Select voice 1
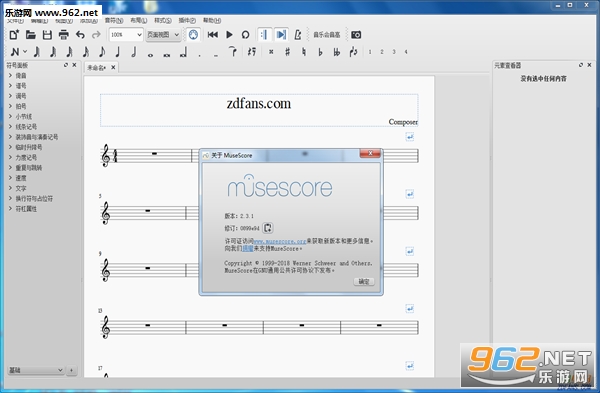The image size is (600, 393). (370, 52)
